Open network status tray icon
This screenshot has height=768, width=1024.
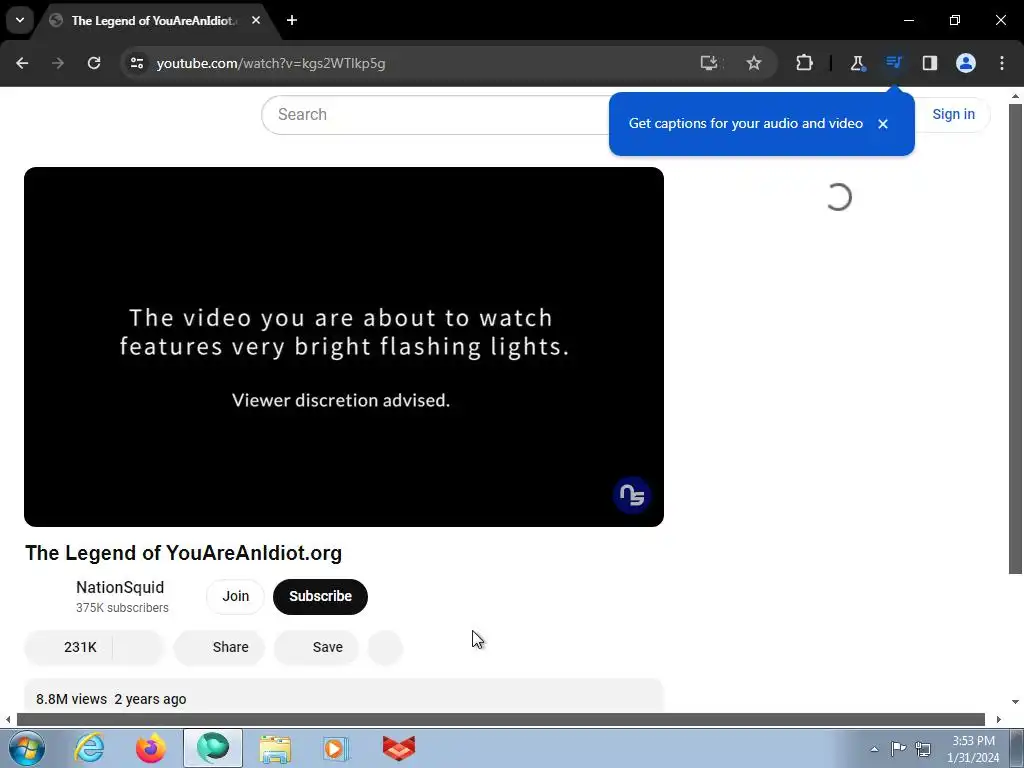coord(923,748)
